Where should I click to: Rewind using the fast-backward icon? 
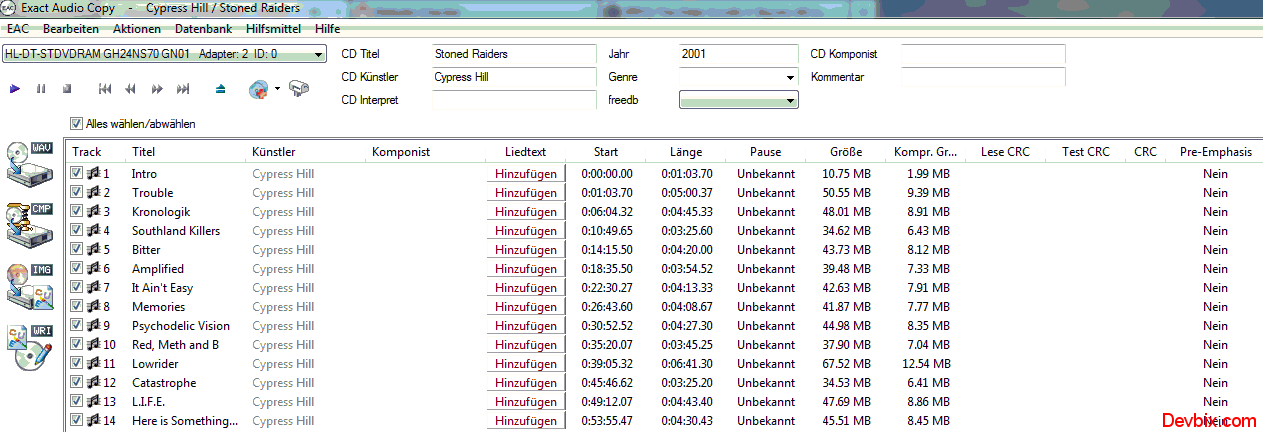(x=130, y=89)
